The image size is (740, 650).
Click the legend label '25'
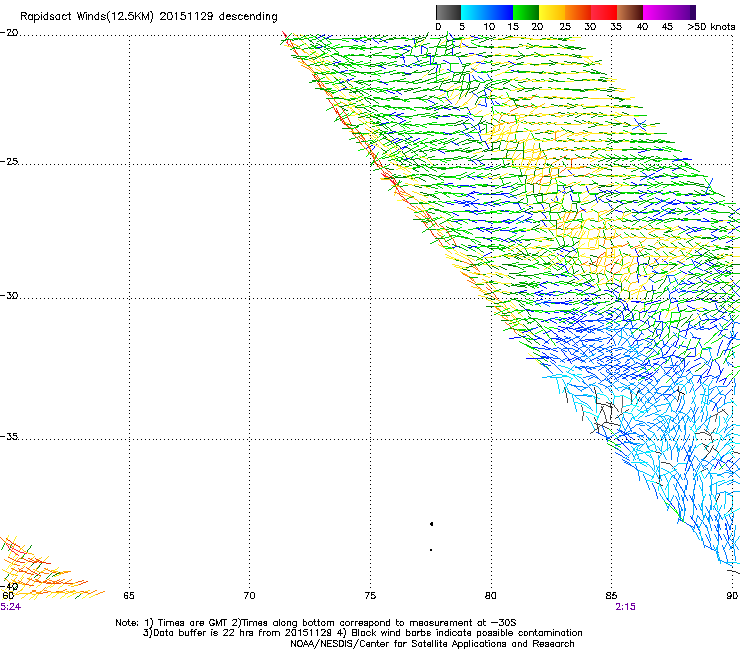tap(565, 27)
